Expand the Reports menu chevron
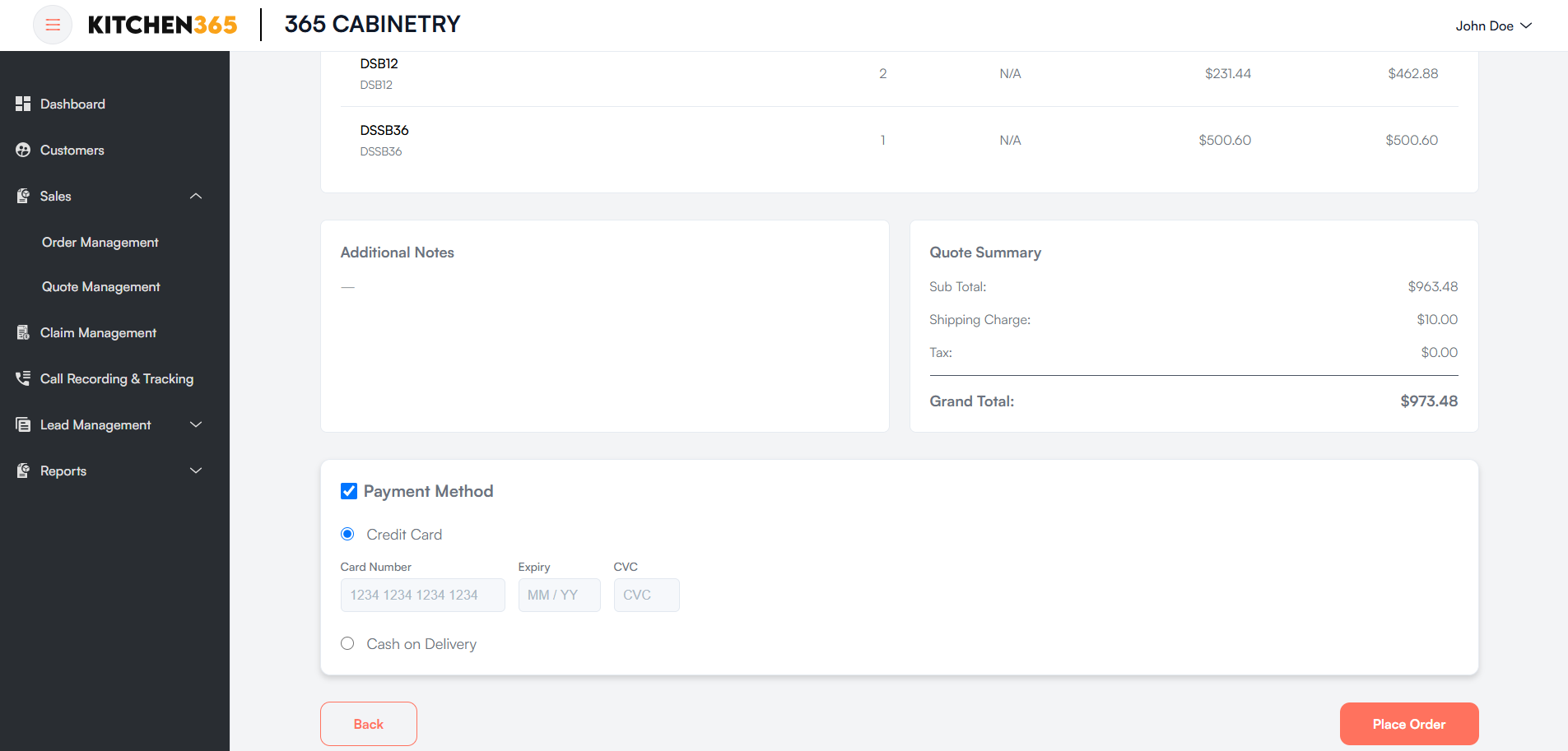This screenshot has width=1568, height=751. (x=196, y=471)
